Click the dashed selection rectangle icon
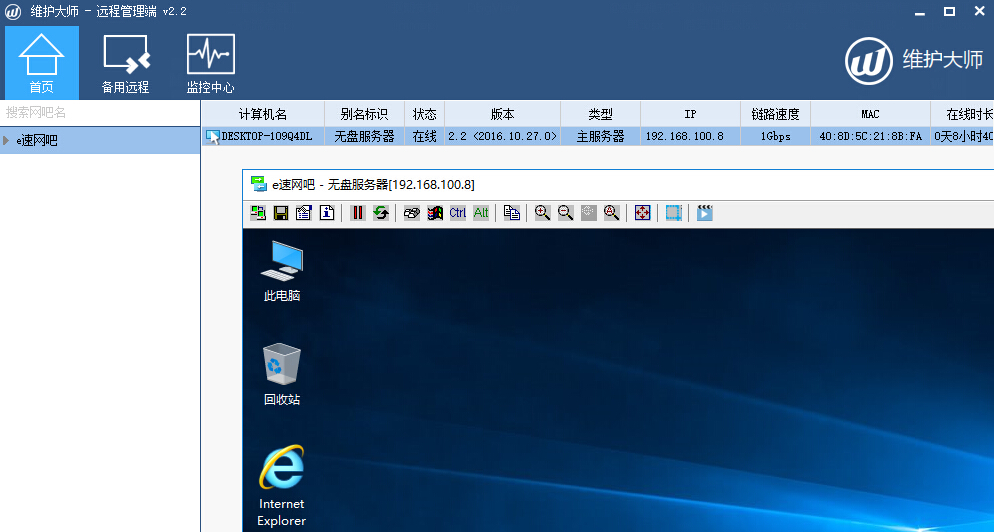Screen dimensions: 994x532 click(x=673, y=213)
